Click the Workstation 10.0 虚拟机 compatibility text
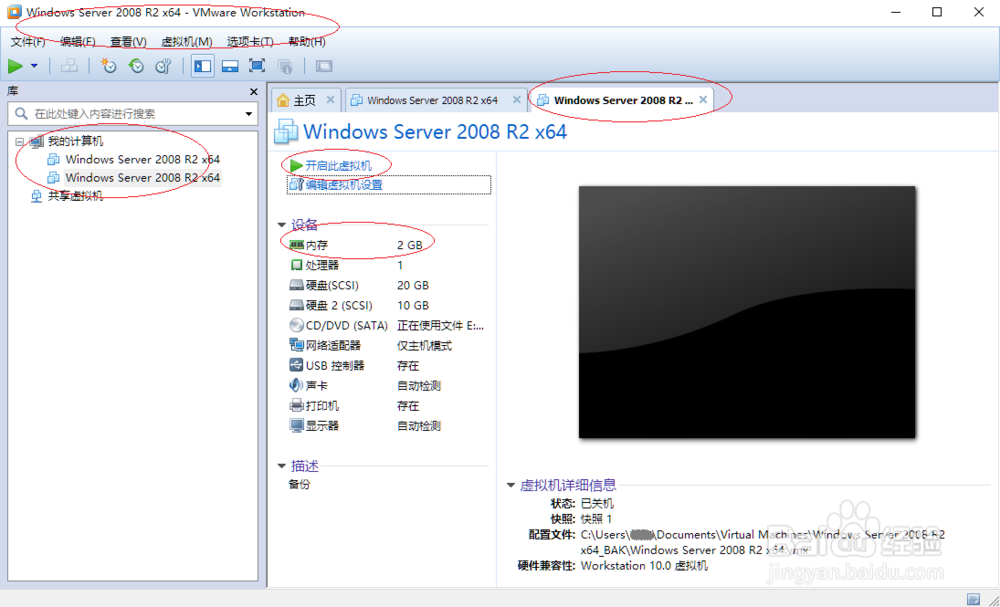 [643, 566]
